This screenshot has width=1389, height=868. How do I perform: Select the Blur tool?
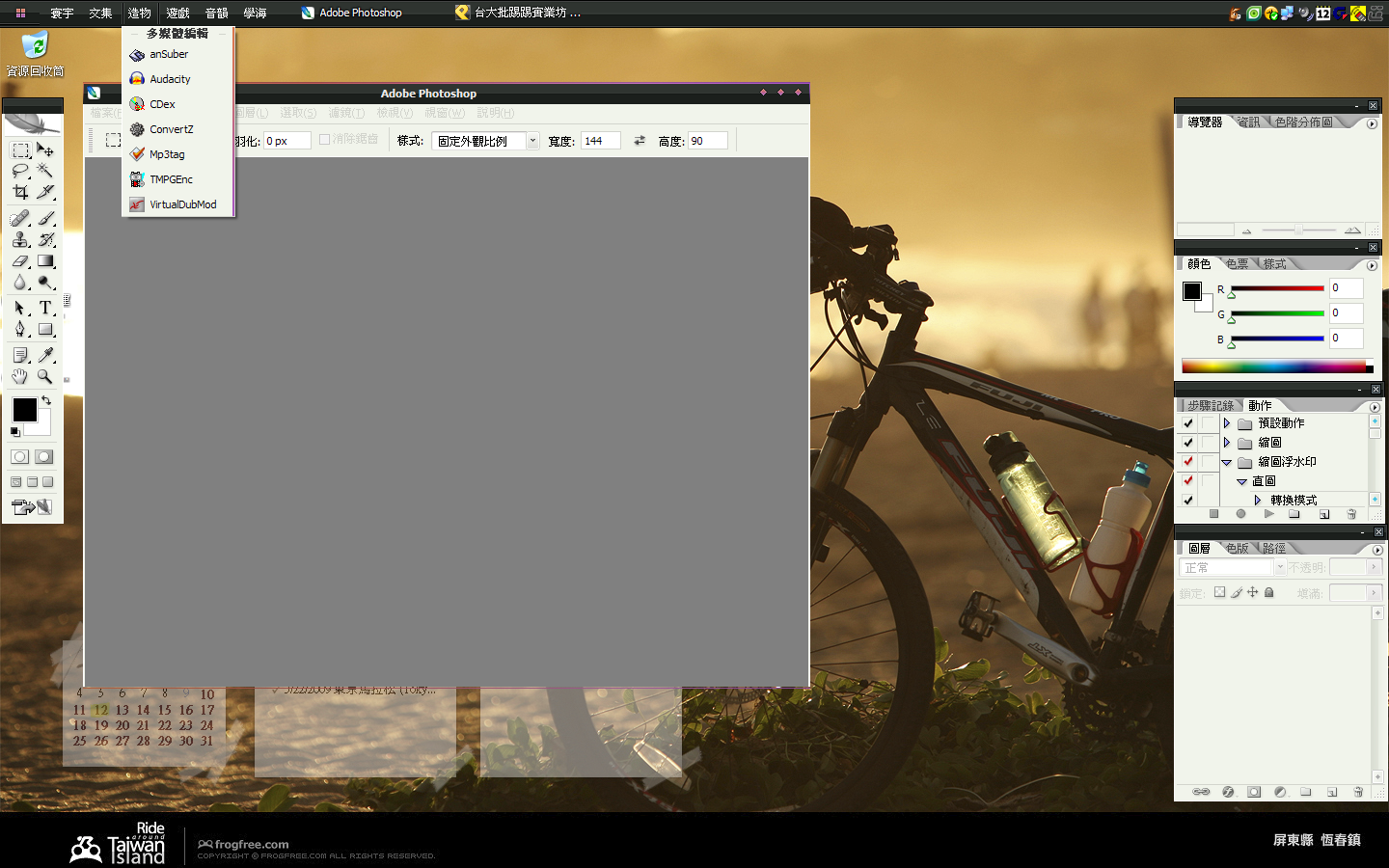[20, 282]
